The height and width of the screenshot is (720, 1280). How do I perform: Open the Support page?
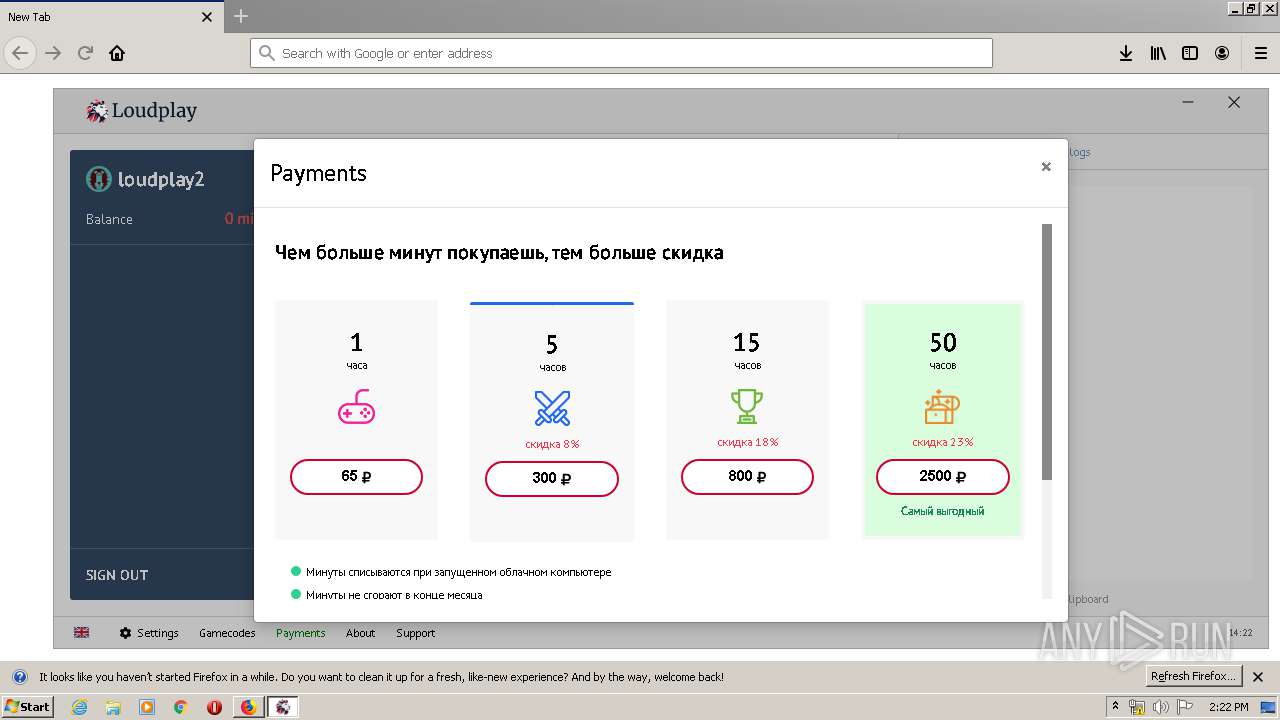click(415, 633)
